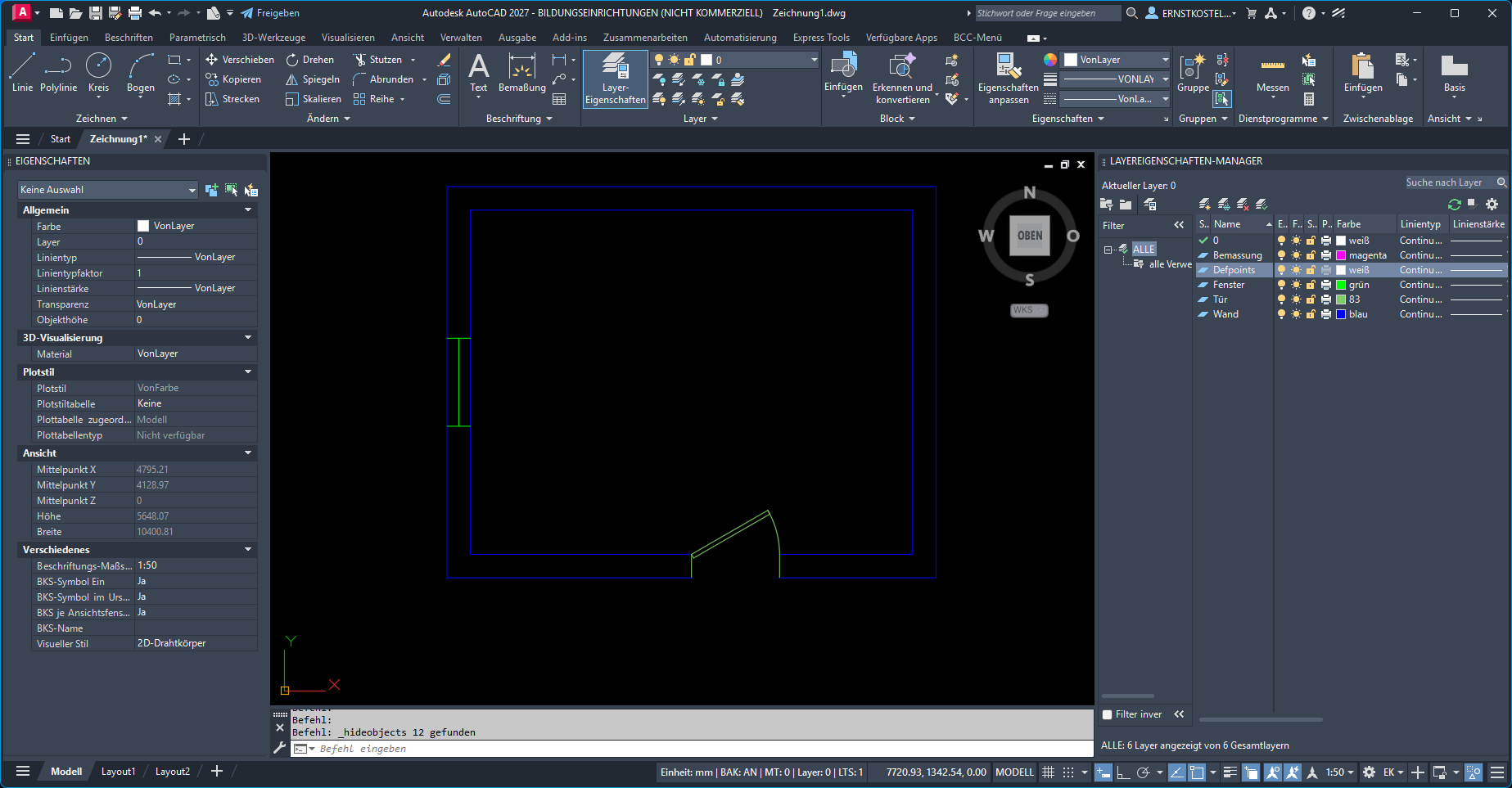Collapse the Allgemein properties section
Screen dimensions: 1512x788
coord(248,210)
